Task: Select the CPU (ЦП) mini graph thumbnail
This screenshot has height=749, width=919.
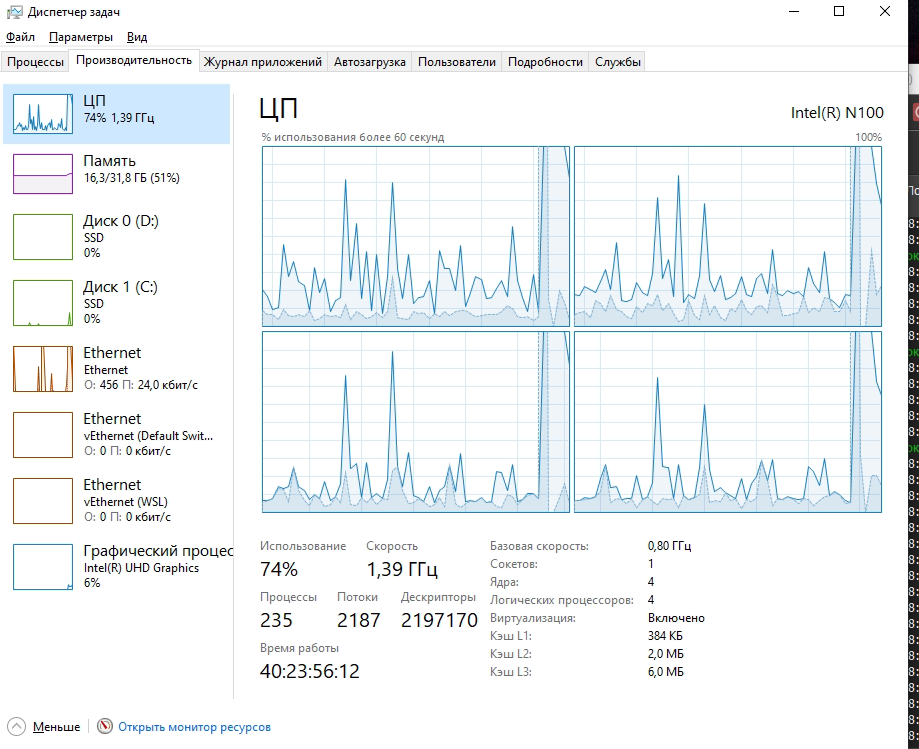Action: [x=43, y=113]
